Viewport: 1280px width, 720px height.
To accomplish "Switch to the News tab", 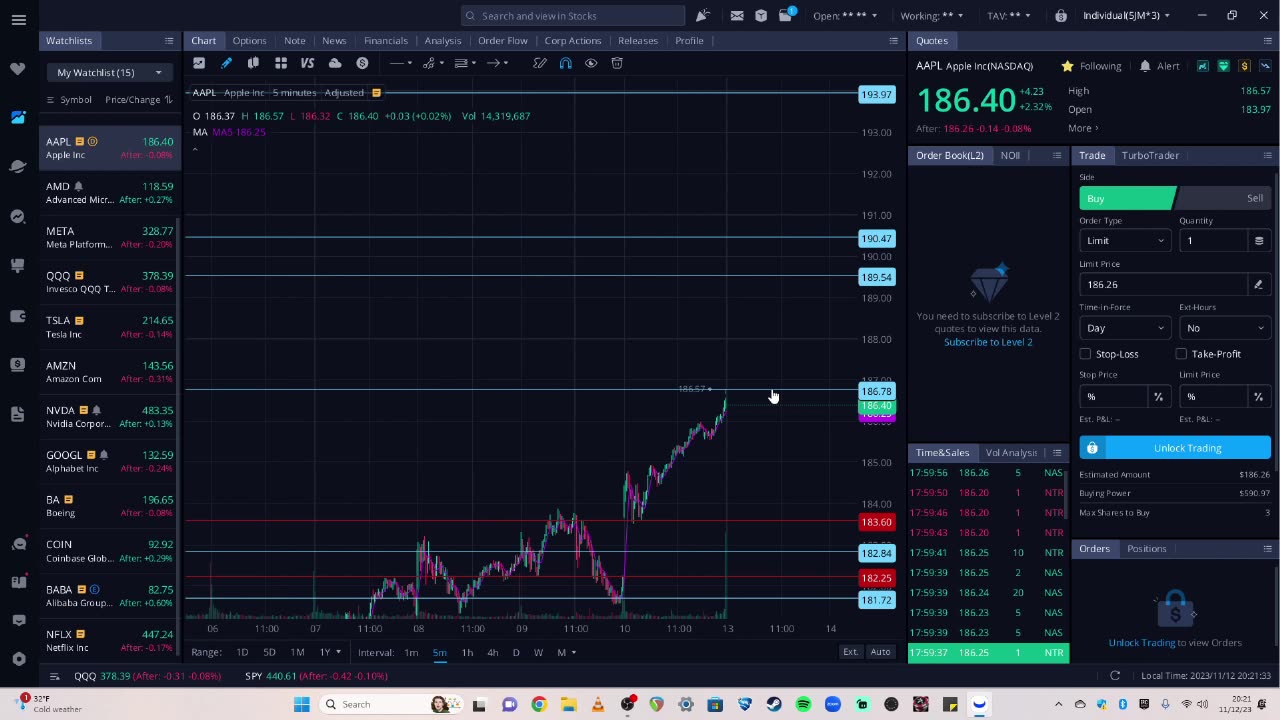I will (x=334, y=40).
